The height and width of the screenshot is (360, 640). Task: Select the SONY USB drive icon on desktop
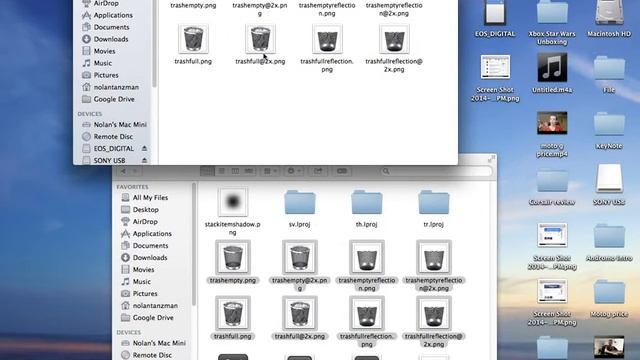coord(609,179)
